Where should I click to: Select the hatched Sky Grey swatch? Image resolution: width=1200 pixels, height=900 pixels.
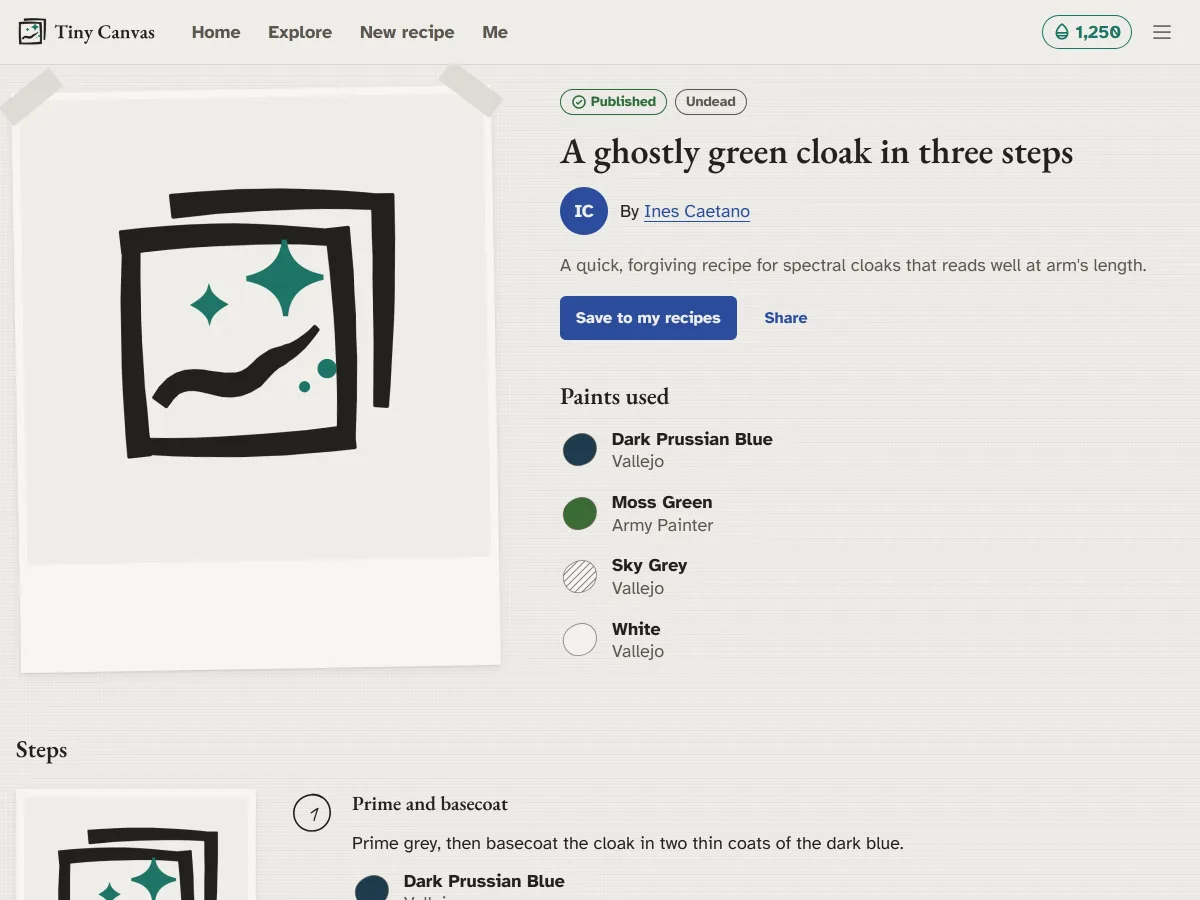click(580, 576)
